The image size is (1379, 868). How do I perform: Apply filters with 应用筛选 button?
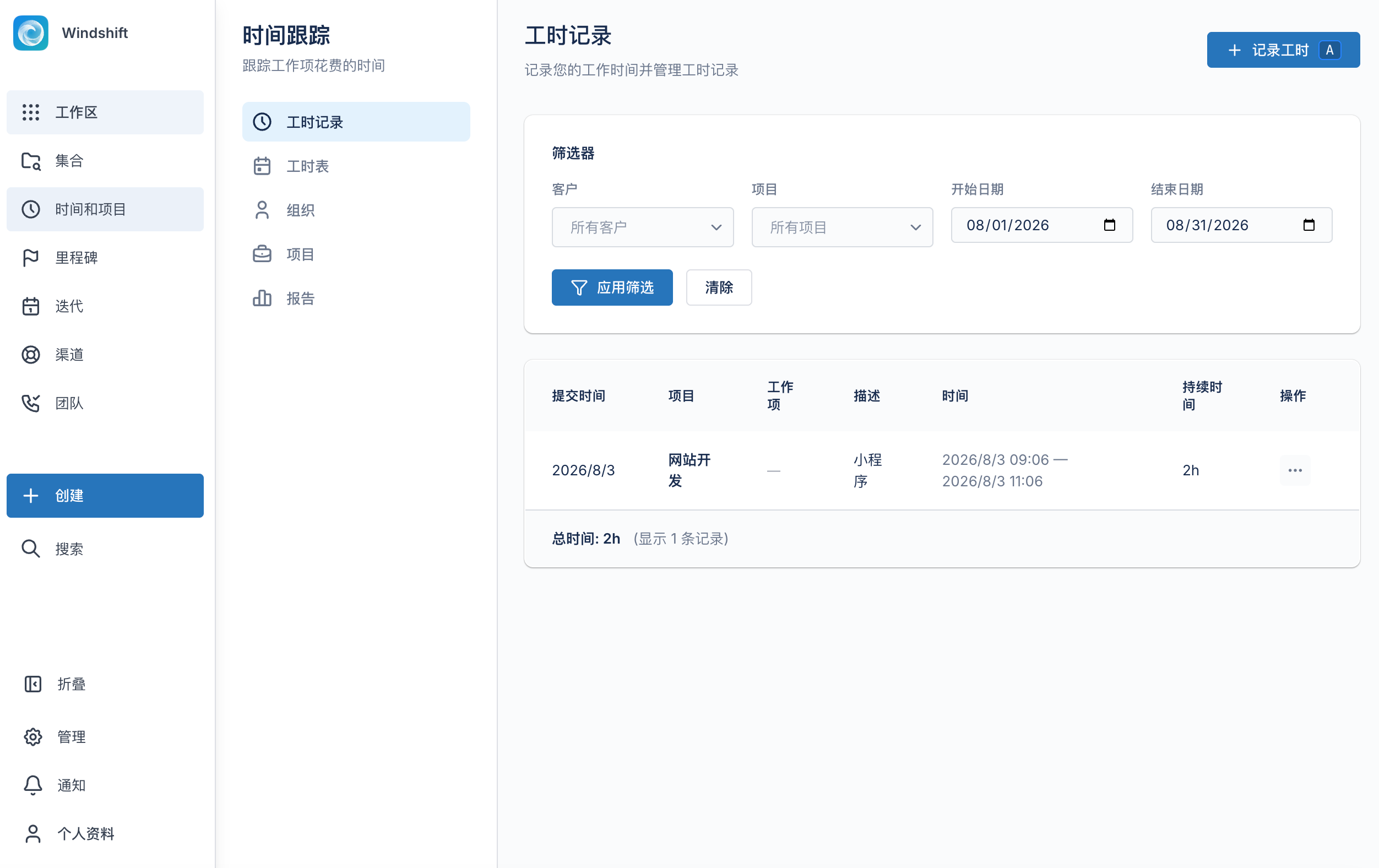612,287
